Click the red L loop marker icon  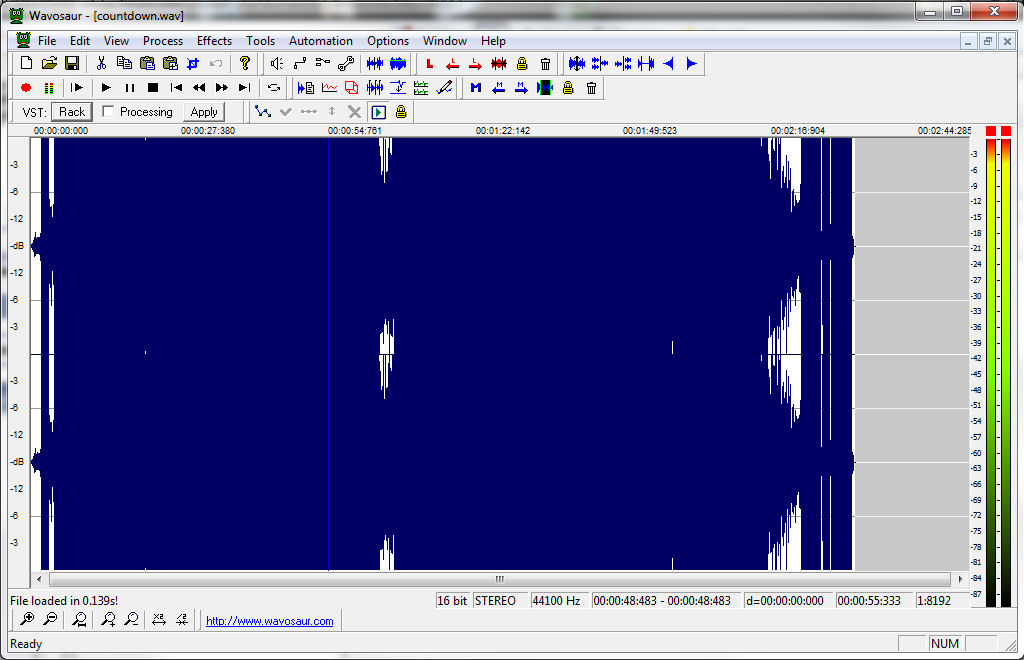tap(429, 63)
